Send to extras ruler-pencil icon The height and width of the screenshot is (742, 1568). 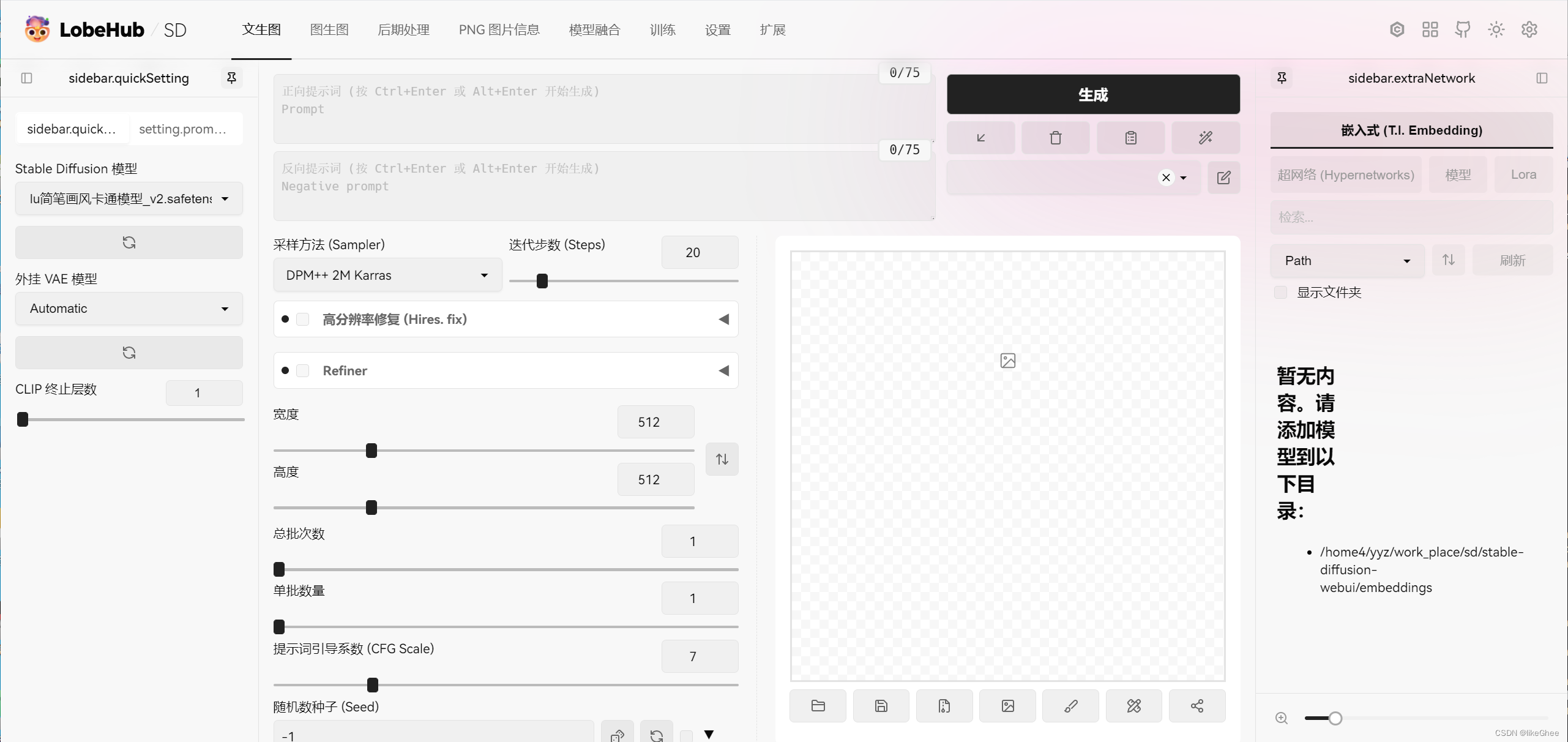1133,706
